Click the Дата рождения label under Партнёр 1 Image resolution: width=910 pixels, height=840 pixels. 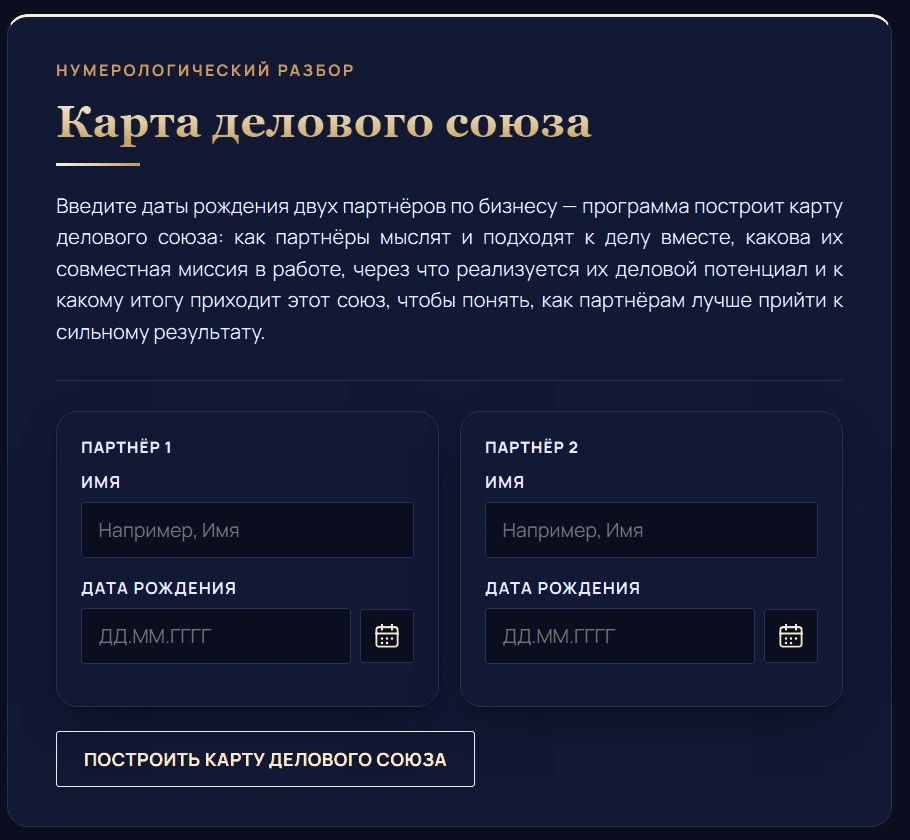tap(158, 588)
